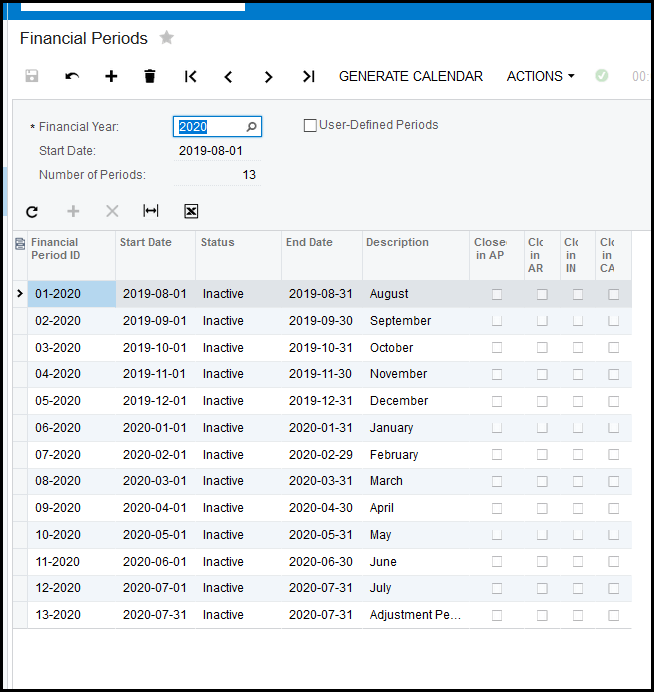
Task: Export grid to Excel icon
Action: [x=191, y=211]
